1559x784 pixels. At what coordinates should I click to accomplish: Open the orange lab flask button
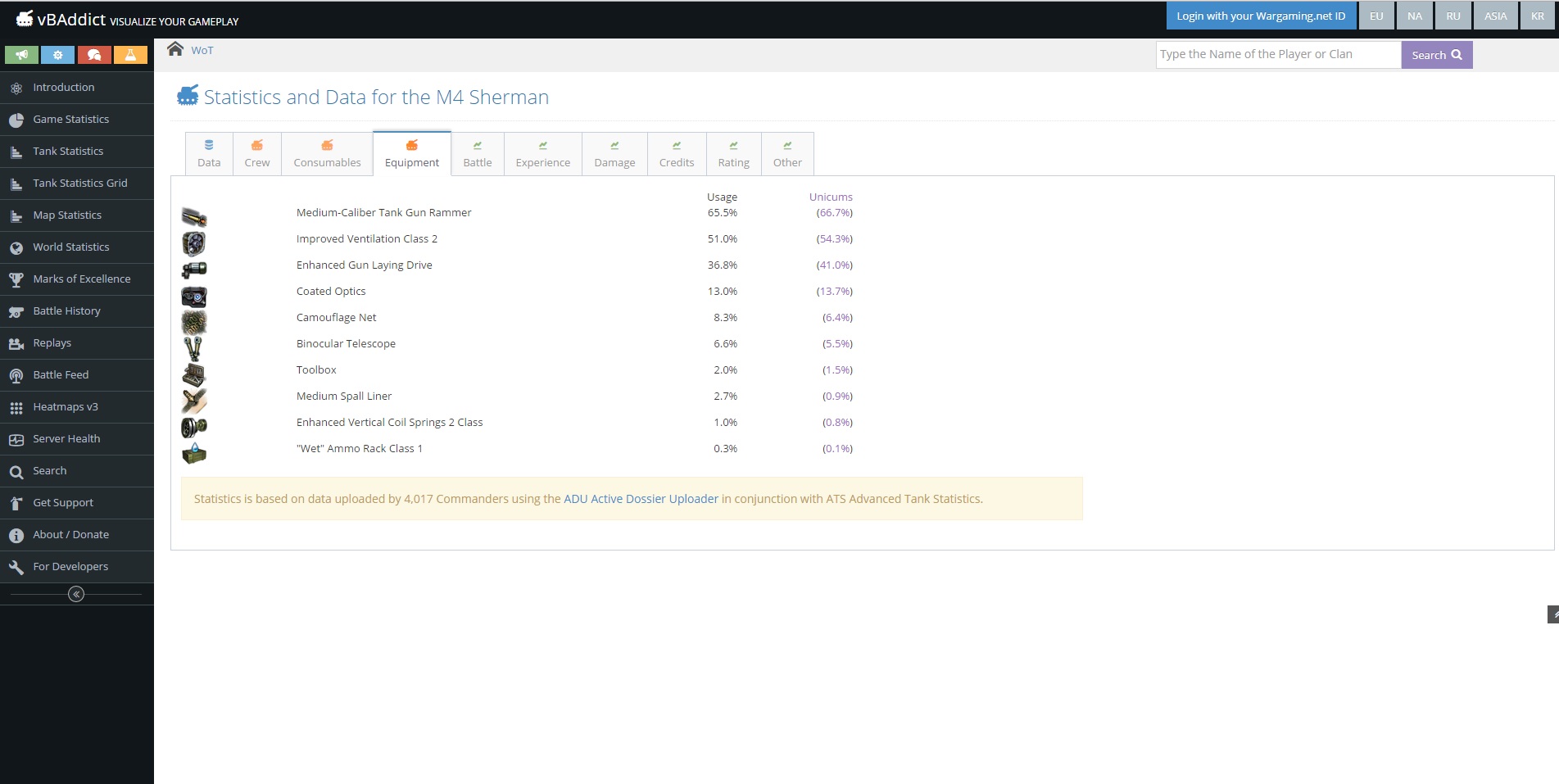point(130,55)
